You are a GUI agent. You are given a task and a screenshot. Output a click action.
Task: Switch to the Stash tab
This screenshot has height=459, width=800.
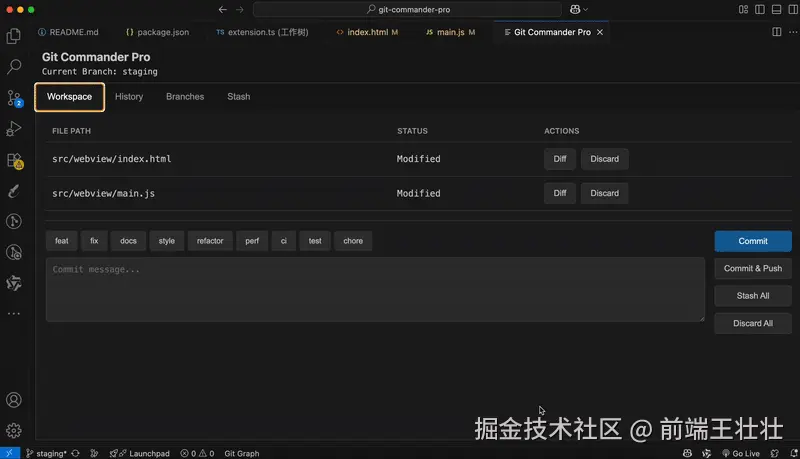[x=239, y=97]
